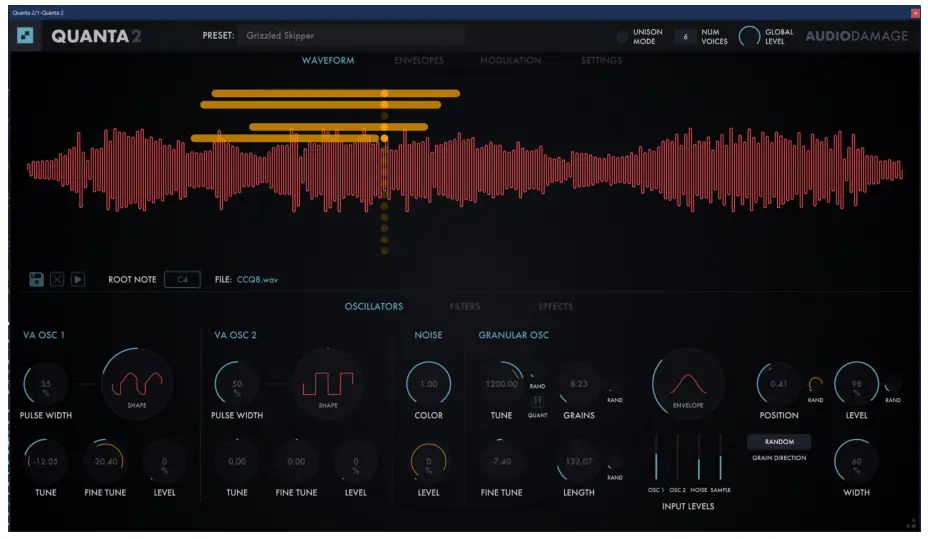The width and height of the screenshot is (928, 539).
Task: Click the VA OSC 2 square Shape
Action: click(328, 384)
